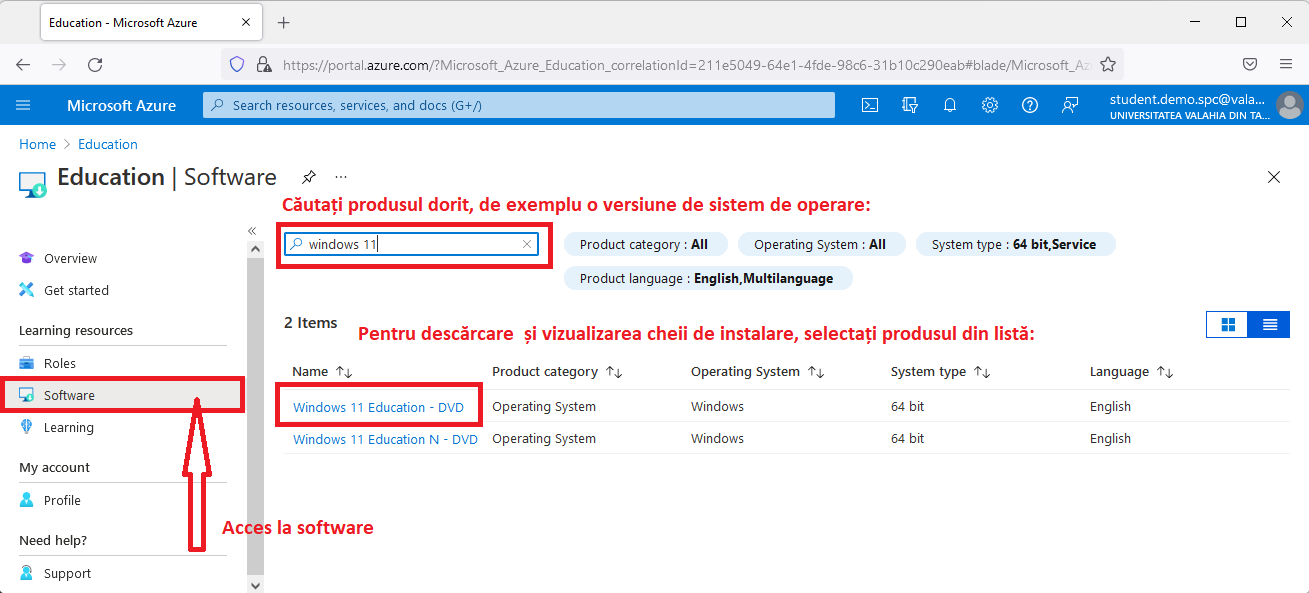
Task: Sort the table by System type
Action: pos(982,372)
